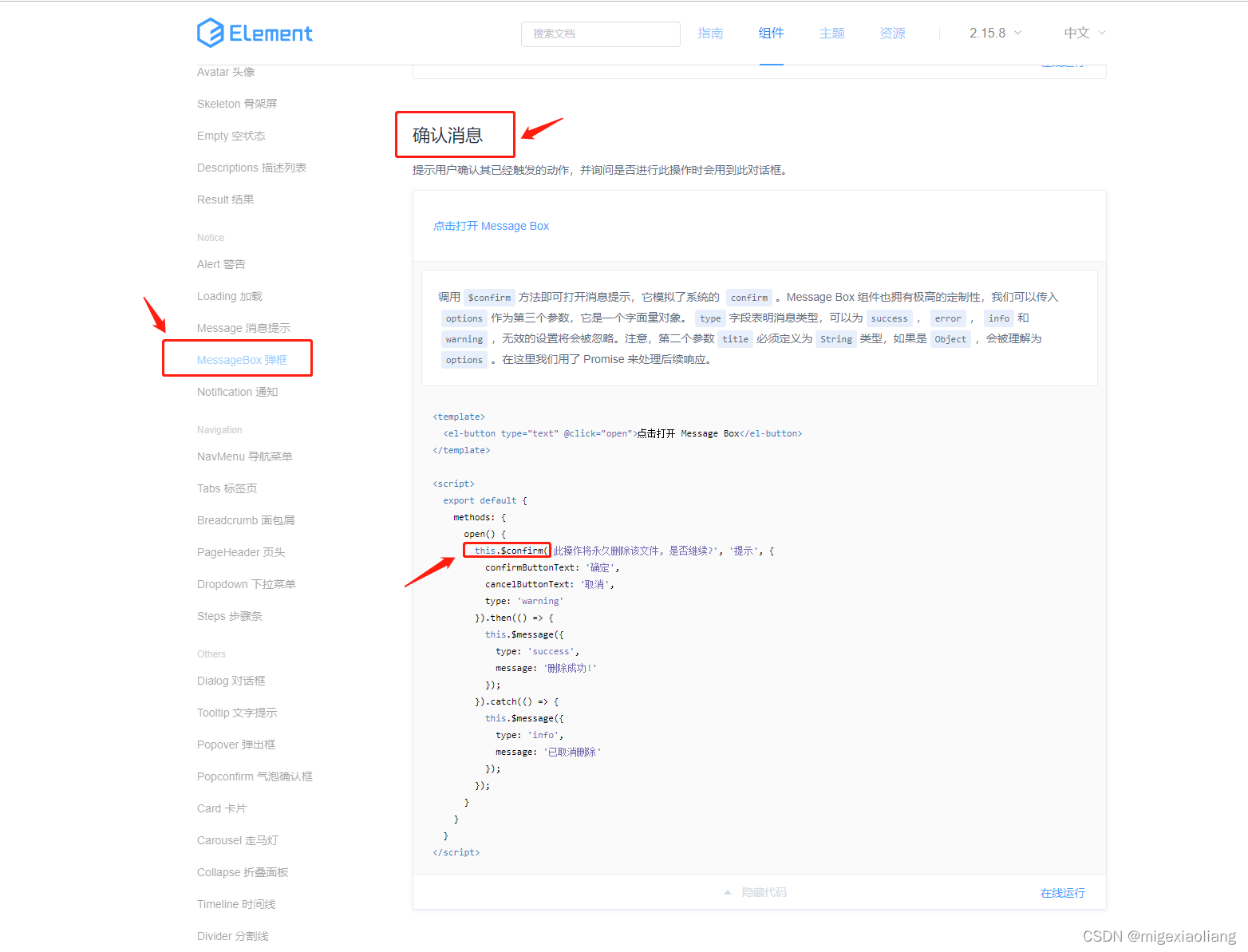The image size is (1248, 952).
Task: Open Collapse 折叠面板 in the sidebar
Action: pyautogui.click(x=243, y=872)
